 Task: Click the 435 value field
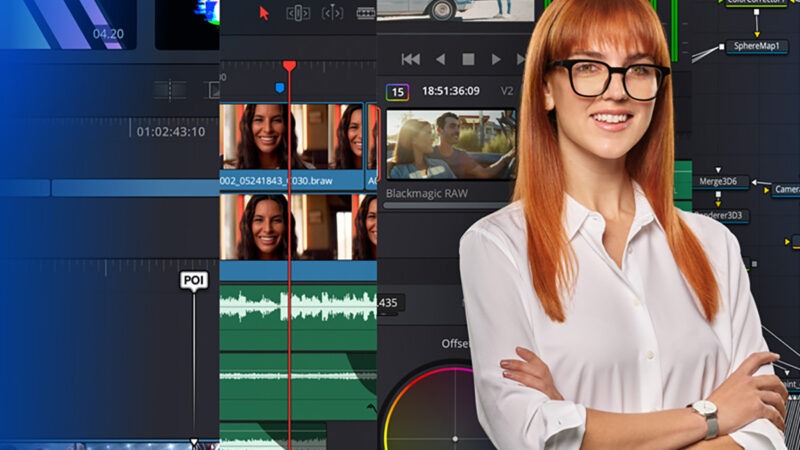(x=391, y=303)
